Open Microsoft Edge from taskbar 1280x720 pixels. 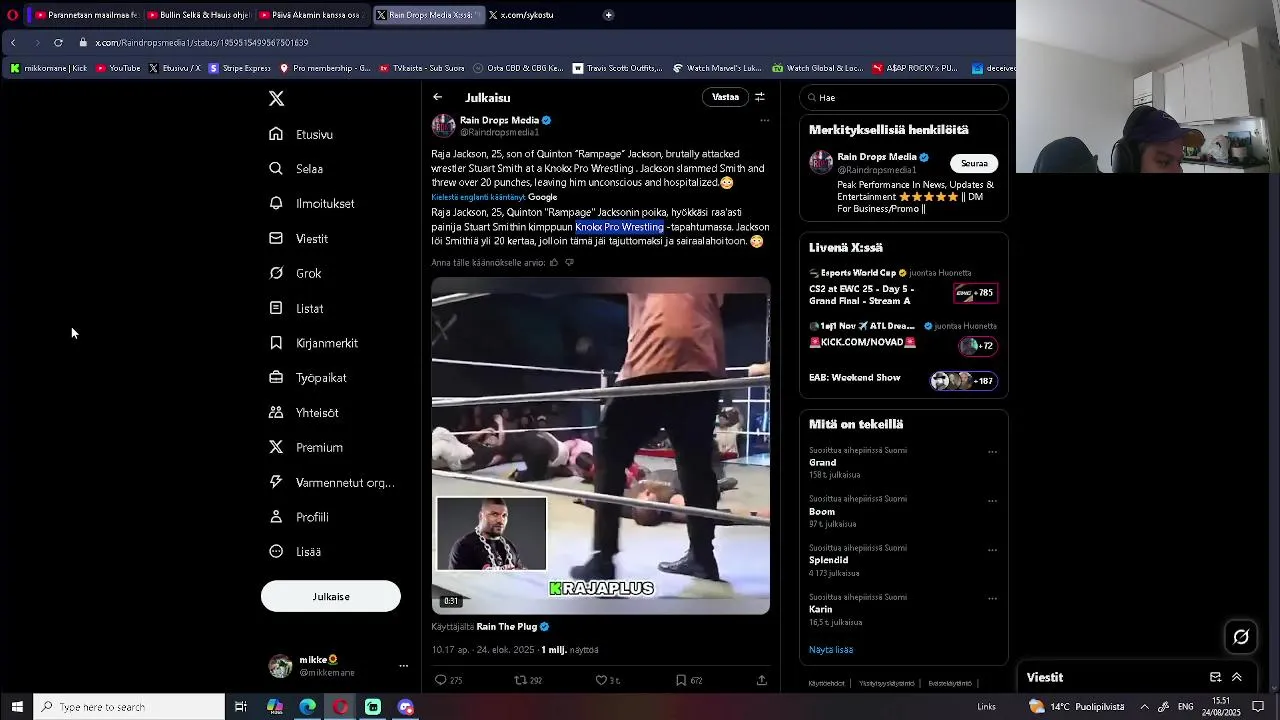pyautogui.click(x=308, y=707)
